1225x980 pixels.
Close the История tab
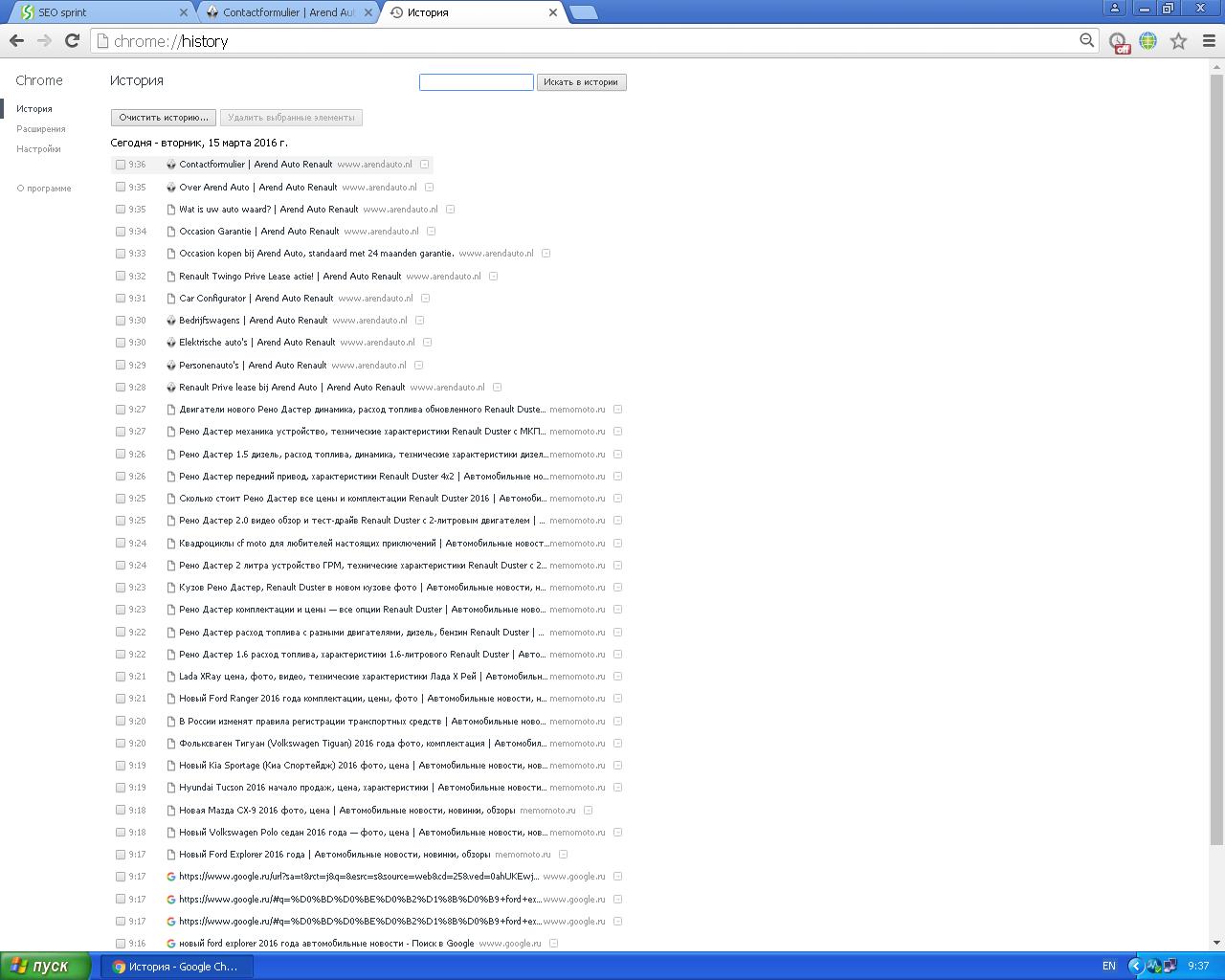click(553, 12)
